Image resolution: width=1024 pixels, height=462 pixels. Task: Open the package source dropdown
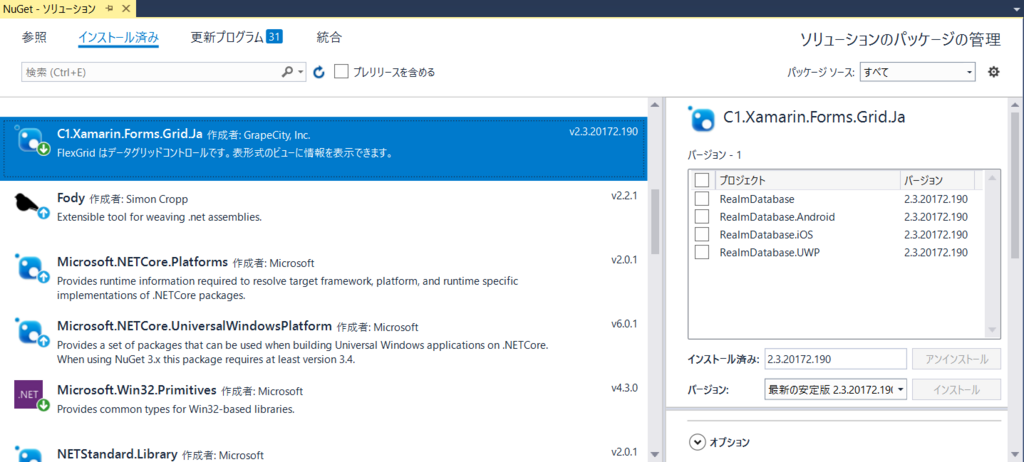[x=918, y=72]
